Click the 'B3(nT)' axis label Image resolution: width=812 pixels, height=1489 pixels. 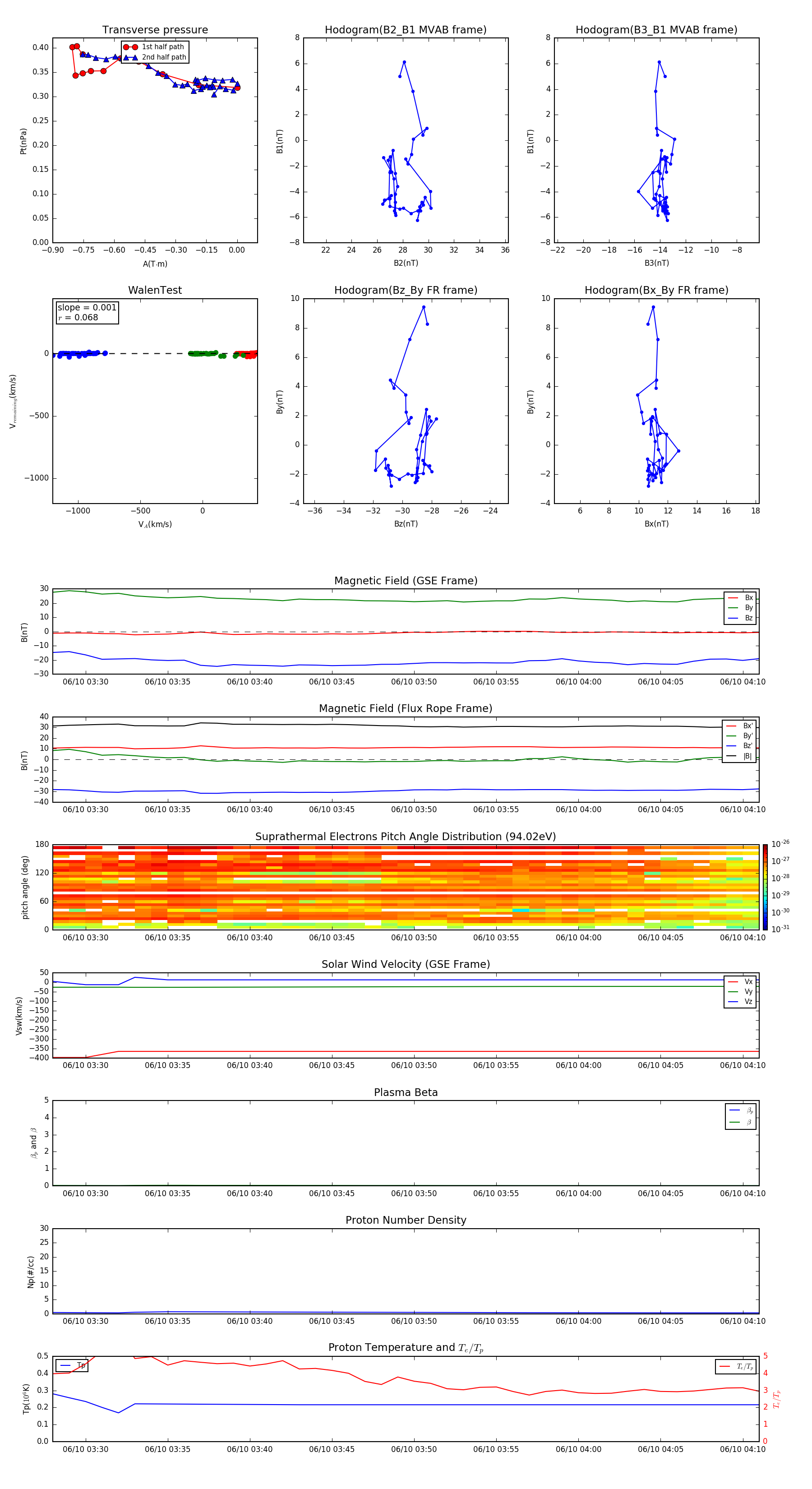[656, 263]
